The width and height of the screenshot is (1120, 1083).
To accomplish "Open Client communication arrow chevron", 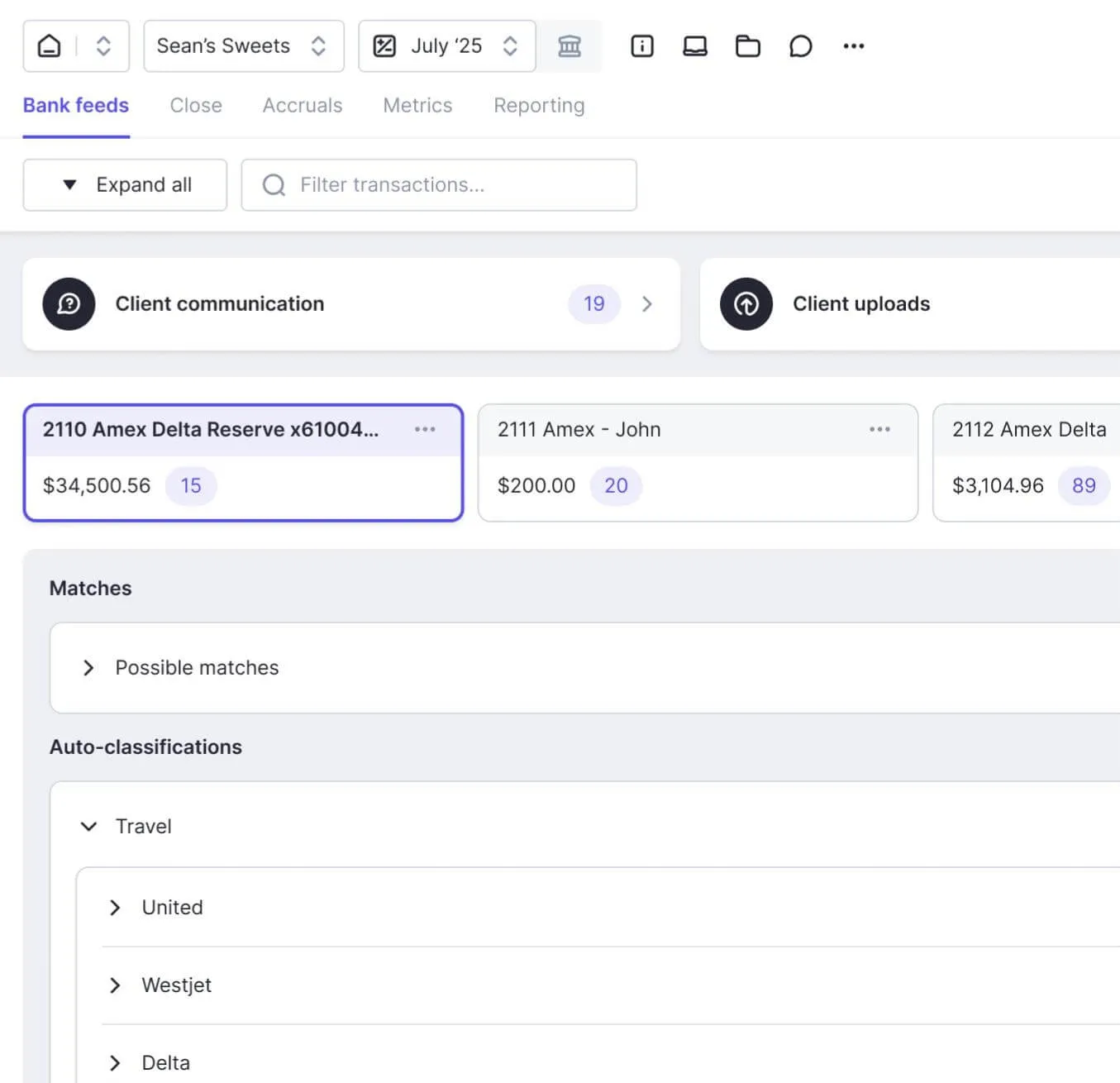I will 647,303.
